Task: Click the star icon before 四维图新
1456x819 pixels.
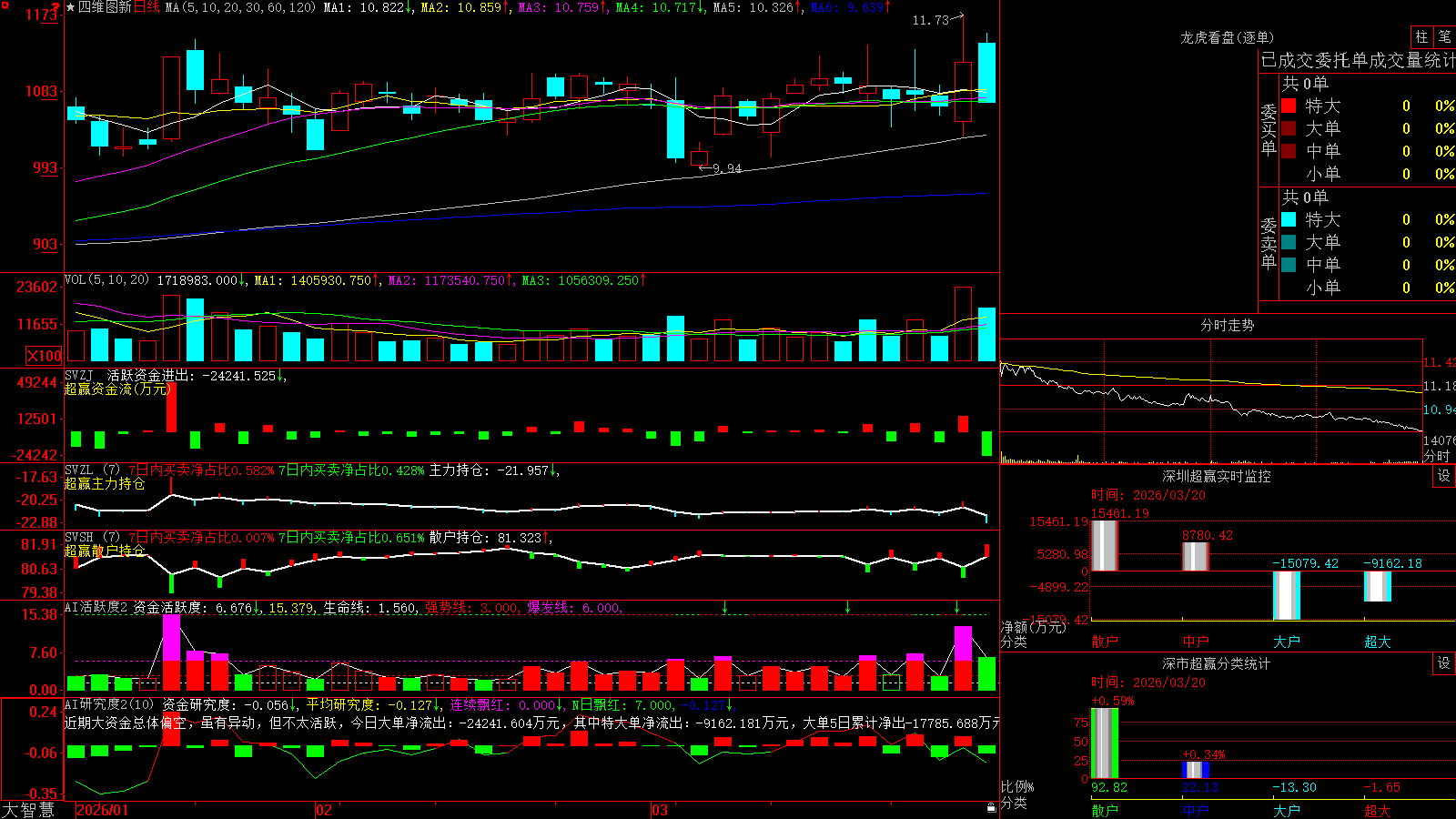Action: point(70,7)
